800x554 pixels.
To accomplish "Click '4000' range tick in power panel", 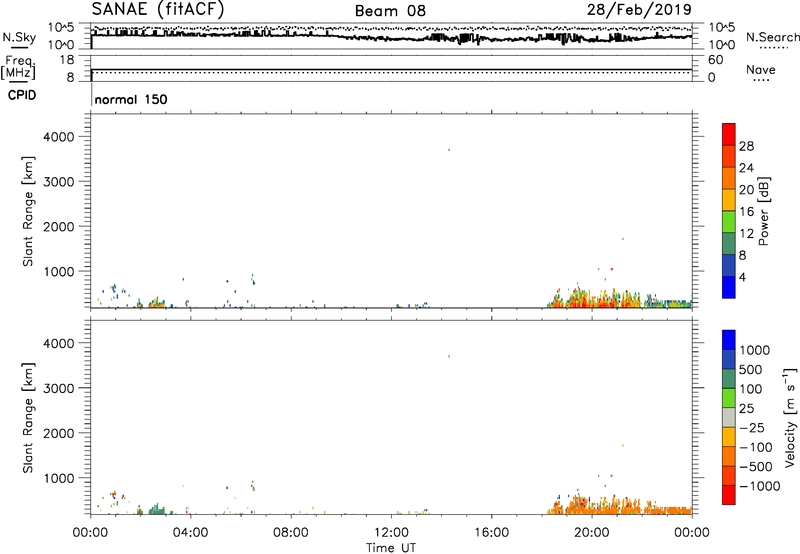I will [x=58, y=137].
